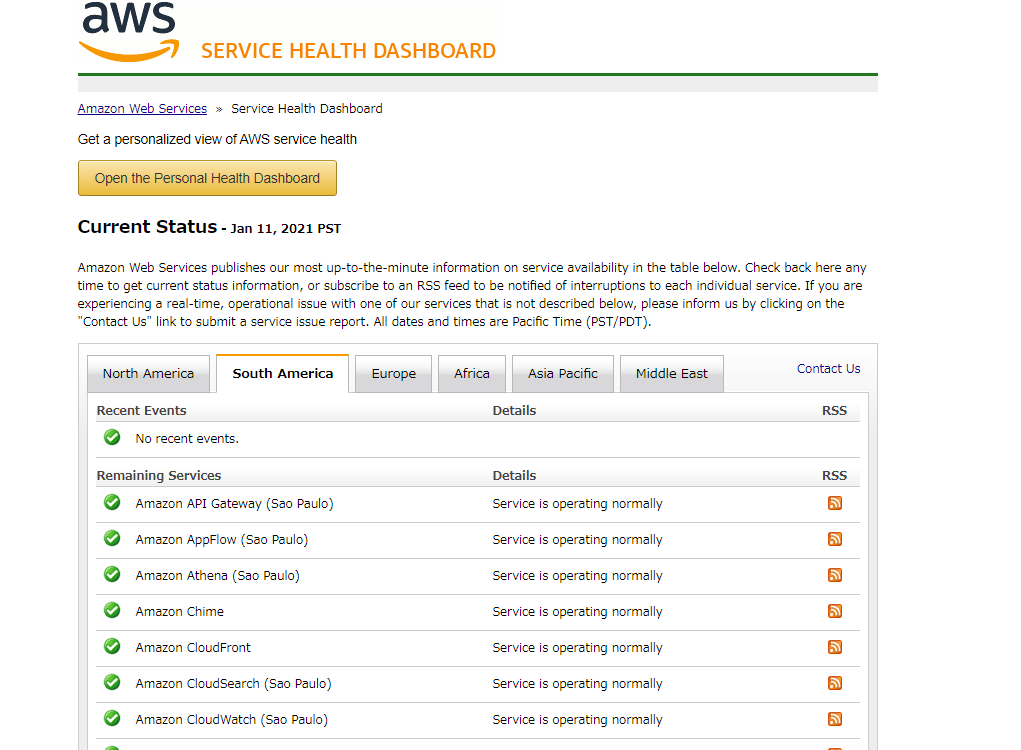Click the RSS icon for Amazon API Gateway (Sao Paulo)
The image size is (1021, 750).
coord(835,503)
